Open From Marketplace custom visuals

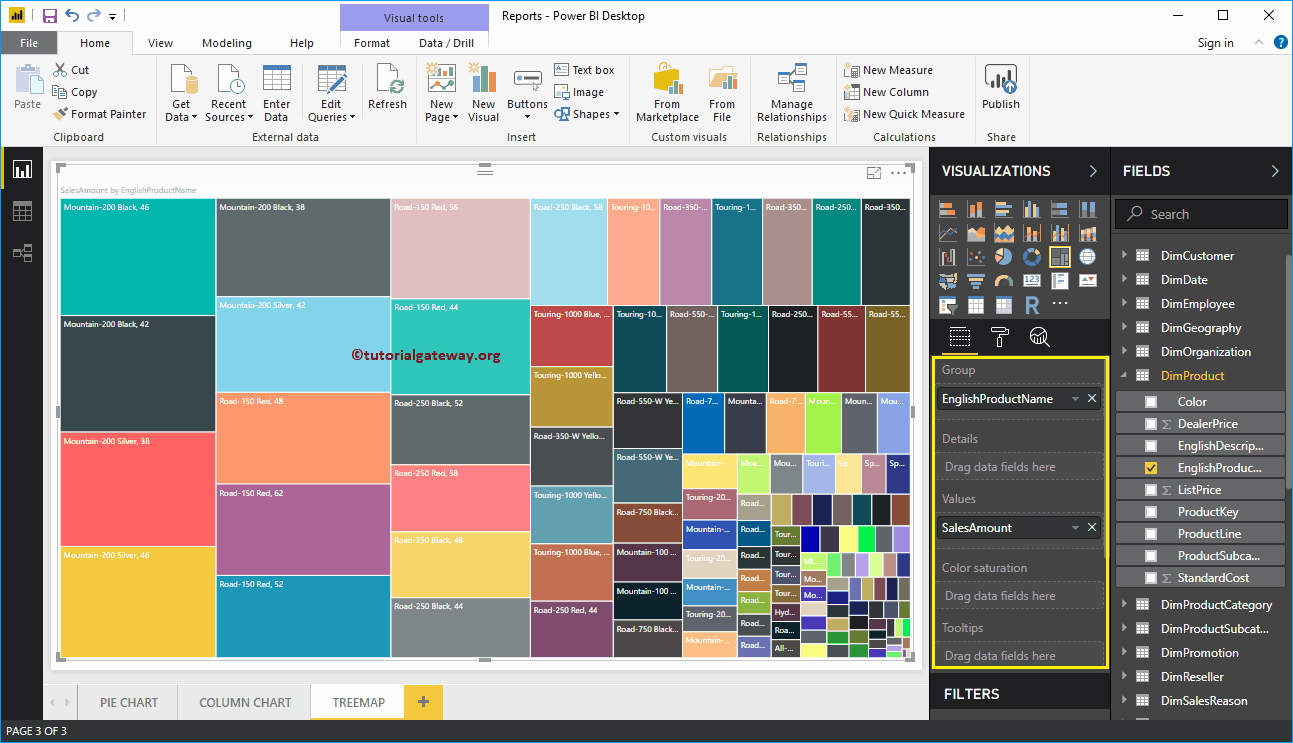point(667,93)
